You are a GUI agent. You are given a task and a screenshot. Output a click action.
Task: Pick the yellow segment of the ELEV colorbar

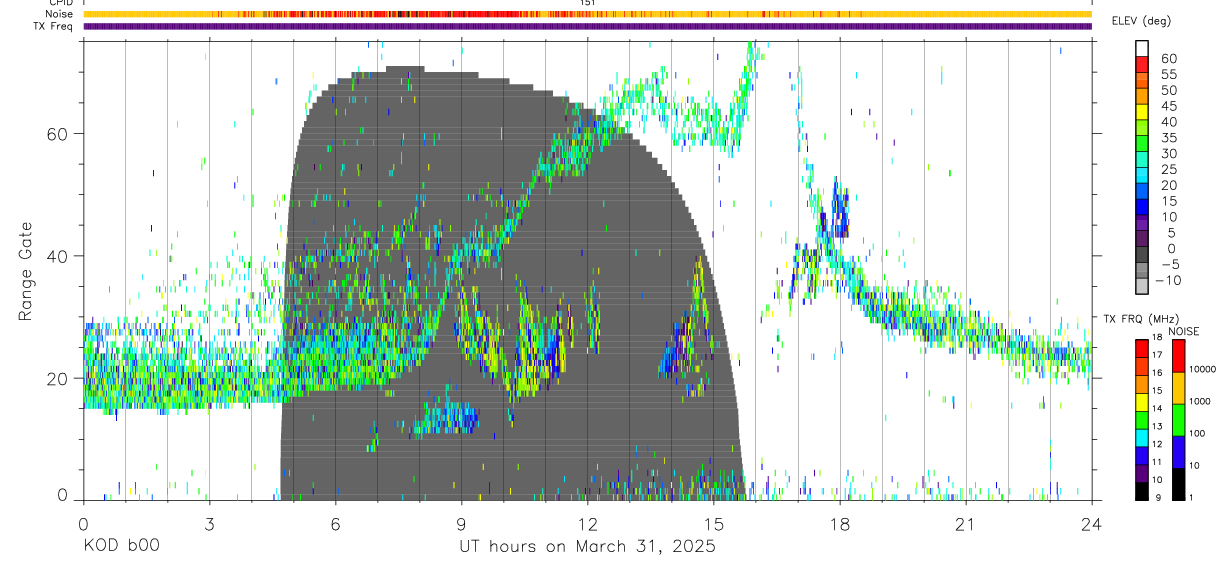[1142, 112]
